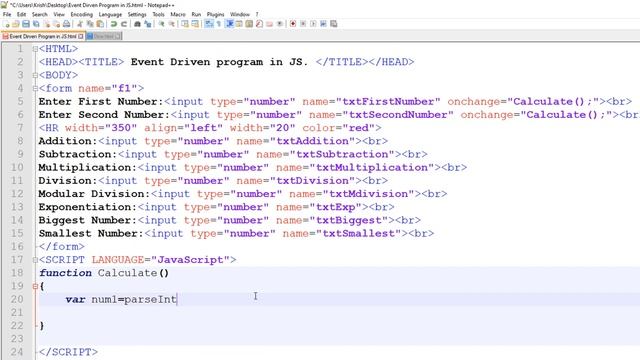The height and width of the screenshot is (360, 640).
Task: Open the Settings menu
Action: [x=137, y=14]
